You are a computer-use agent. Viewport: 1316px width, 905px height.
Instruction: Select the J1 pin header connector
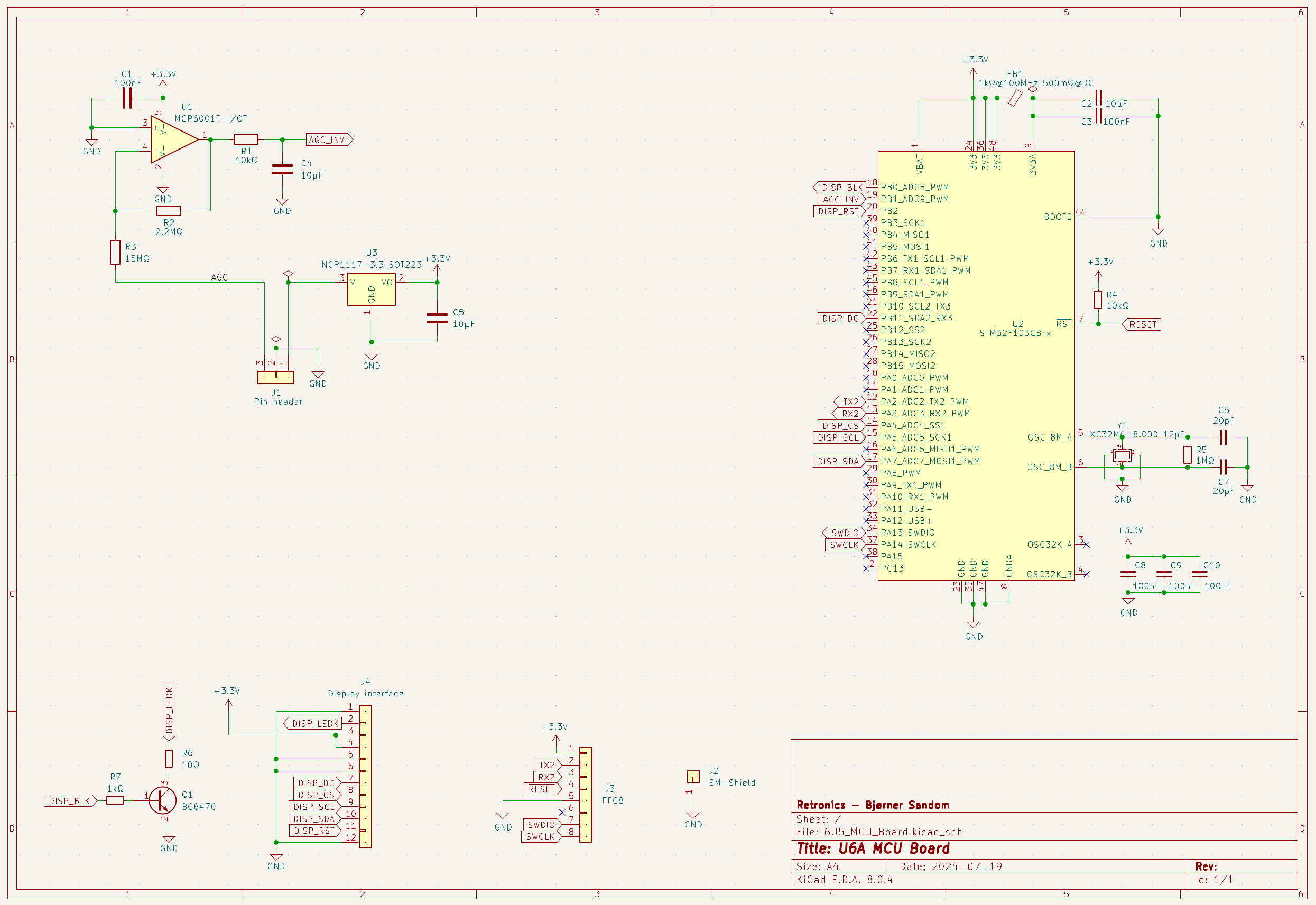pyautogui.click(x=276, y=377)
